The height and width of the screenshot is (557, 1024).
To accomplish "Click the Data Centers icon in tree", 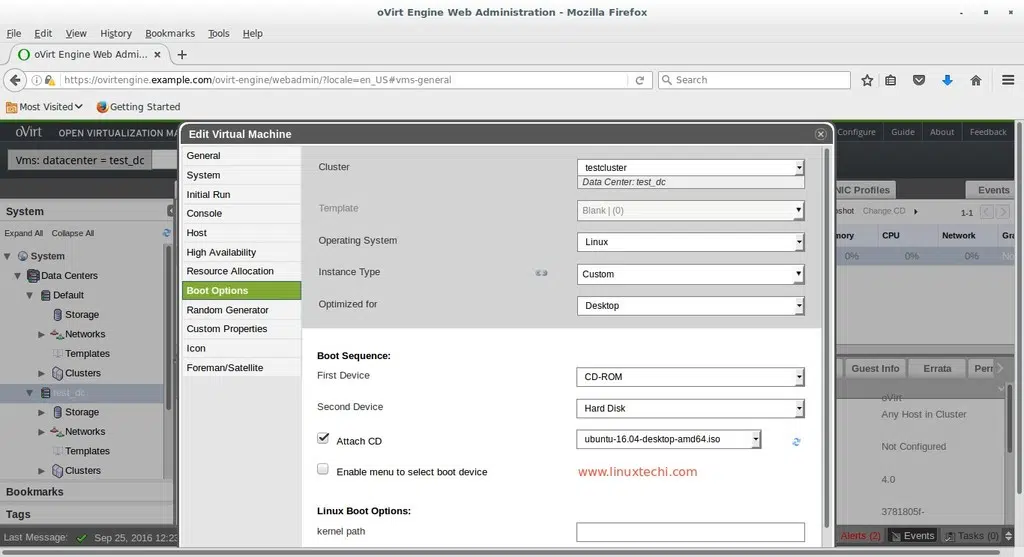I will (33, 276).
